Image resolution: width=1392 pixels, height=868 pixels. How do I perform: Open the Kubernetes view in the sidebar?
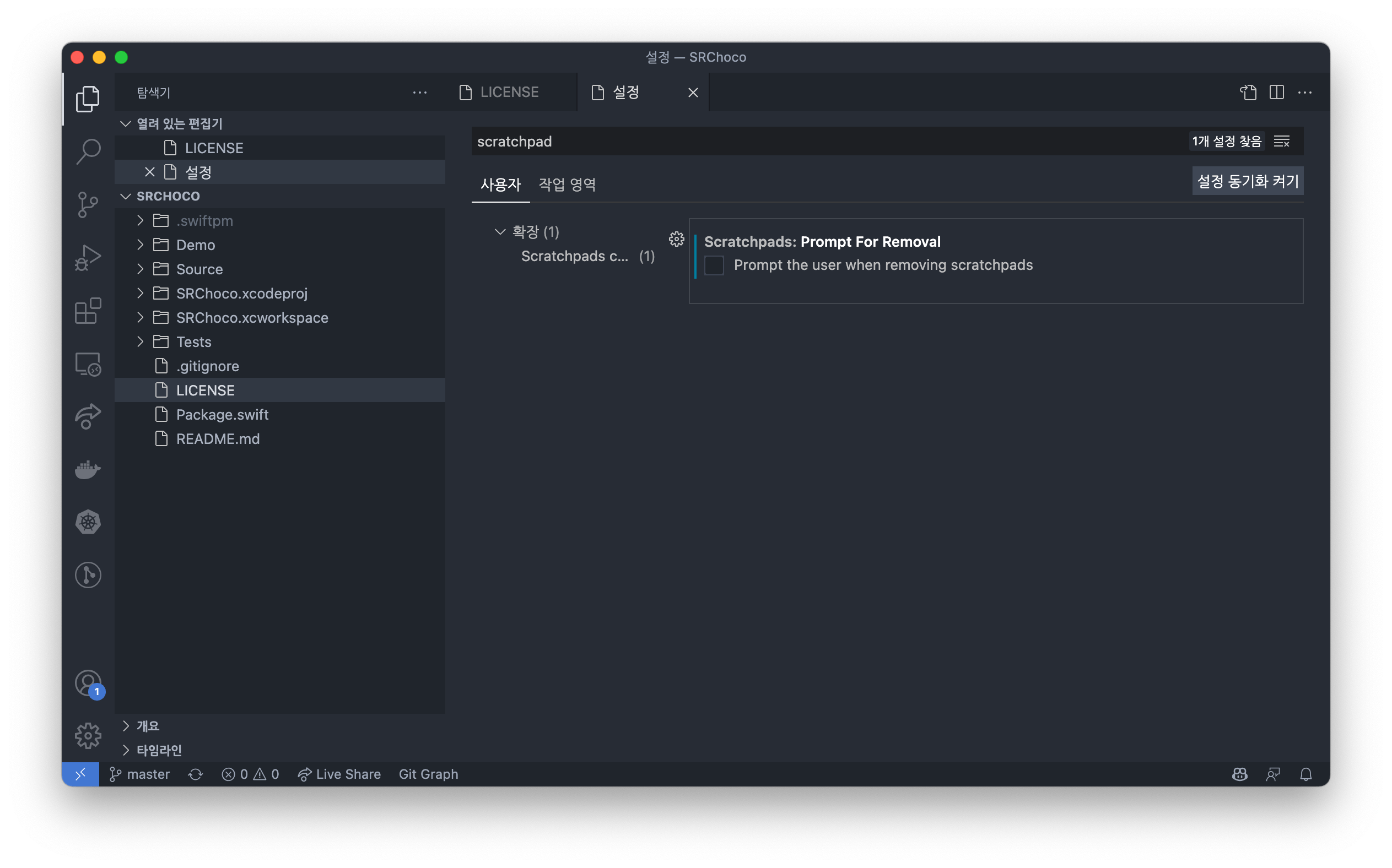(x=88, y=523)
